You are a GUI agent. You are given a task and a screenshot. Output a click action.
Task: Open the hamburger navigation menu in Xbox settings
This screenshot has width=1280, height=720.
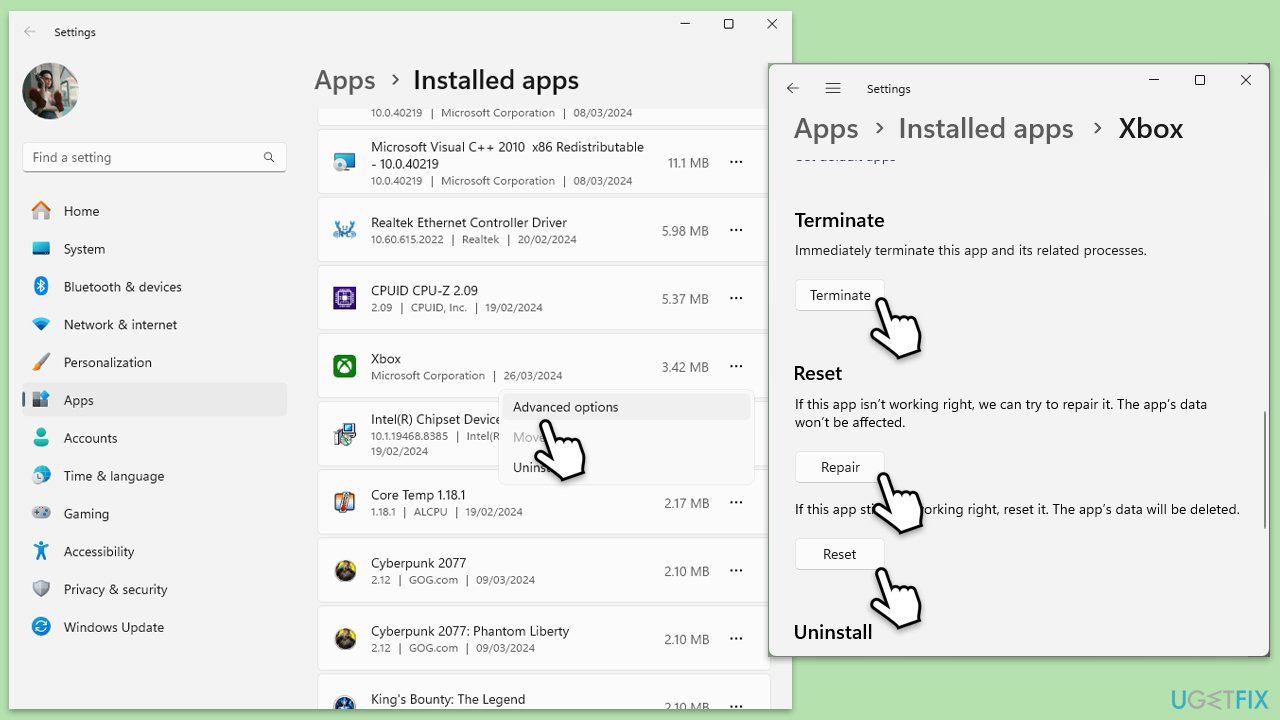pos(833,88)
